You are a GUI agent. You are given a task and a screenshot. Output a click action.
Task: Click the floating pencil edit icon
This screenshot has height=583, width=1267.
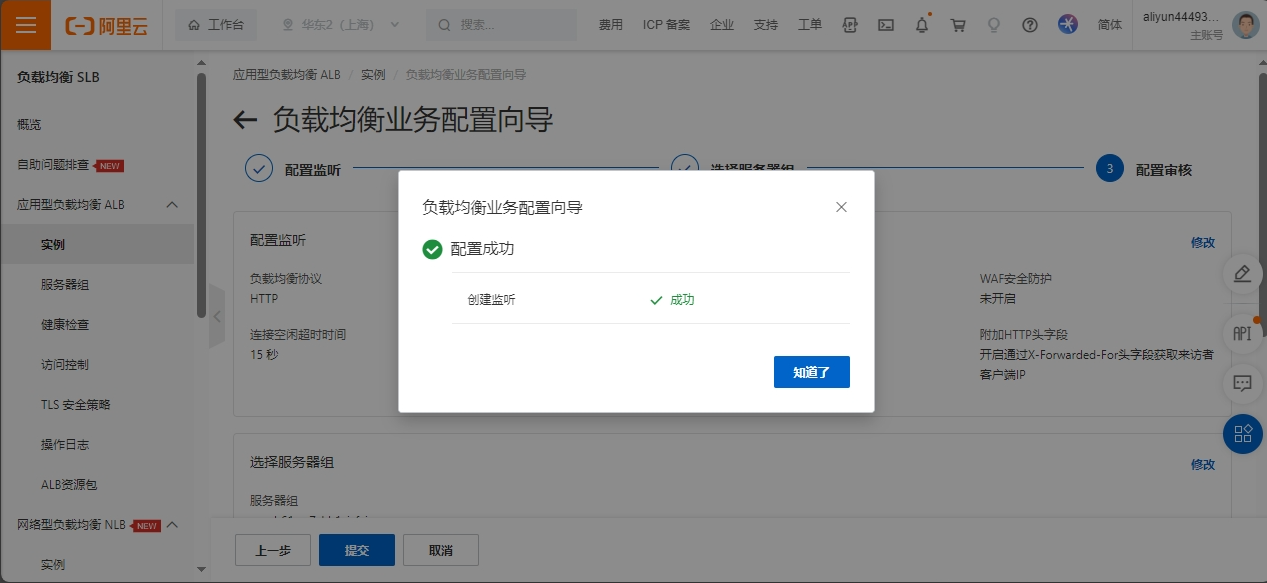1242,273
